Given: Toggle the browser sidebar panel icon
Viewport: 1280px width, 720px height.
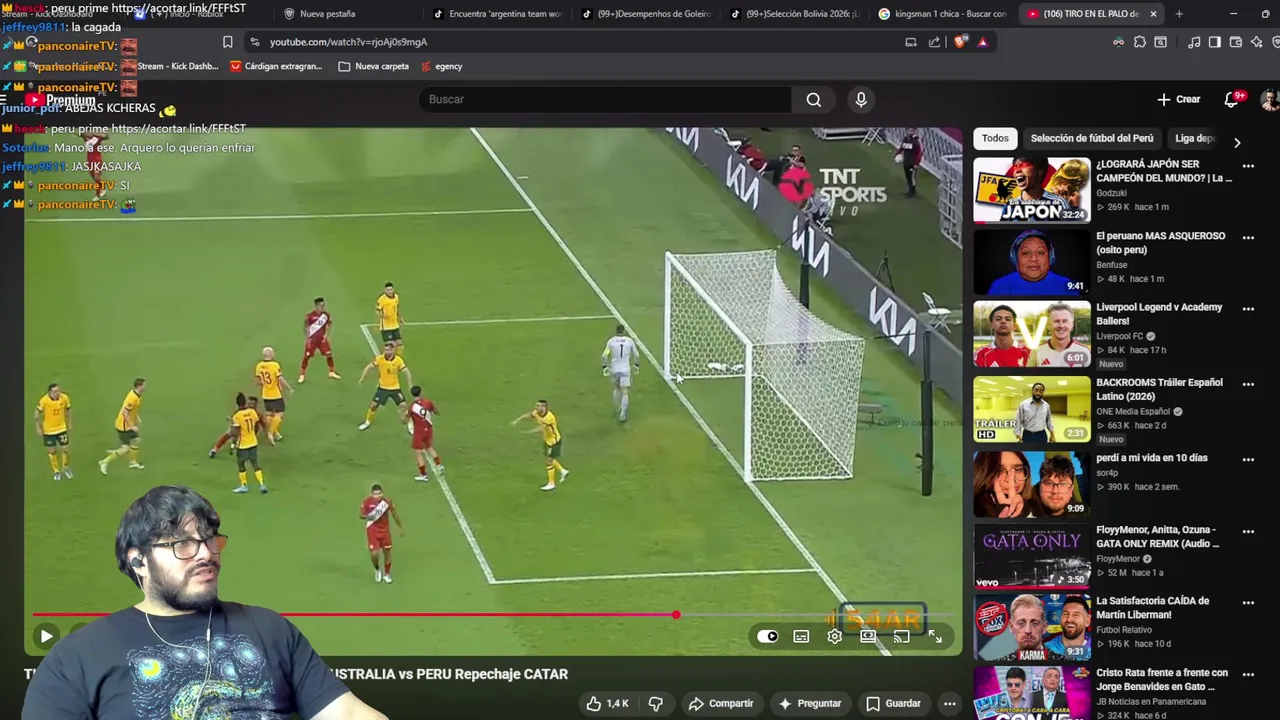Looking at the screenshot, I should [x=1214, y=42].
